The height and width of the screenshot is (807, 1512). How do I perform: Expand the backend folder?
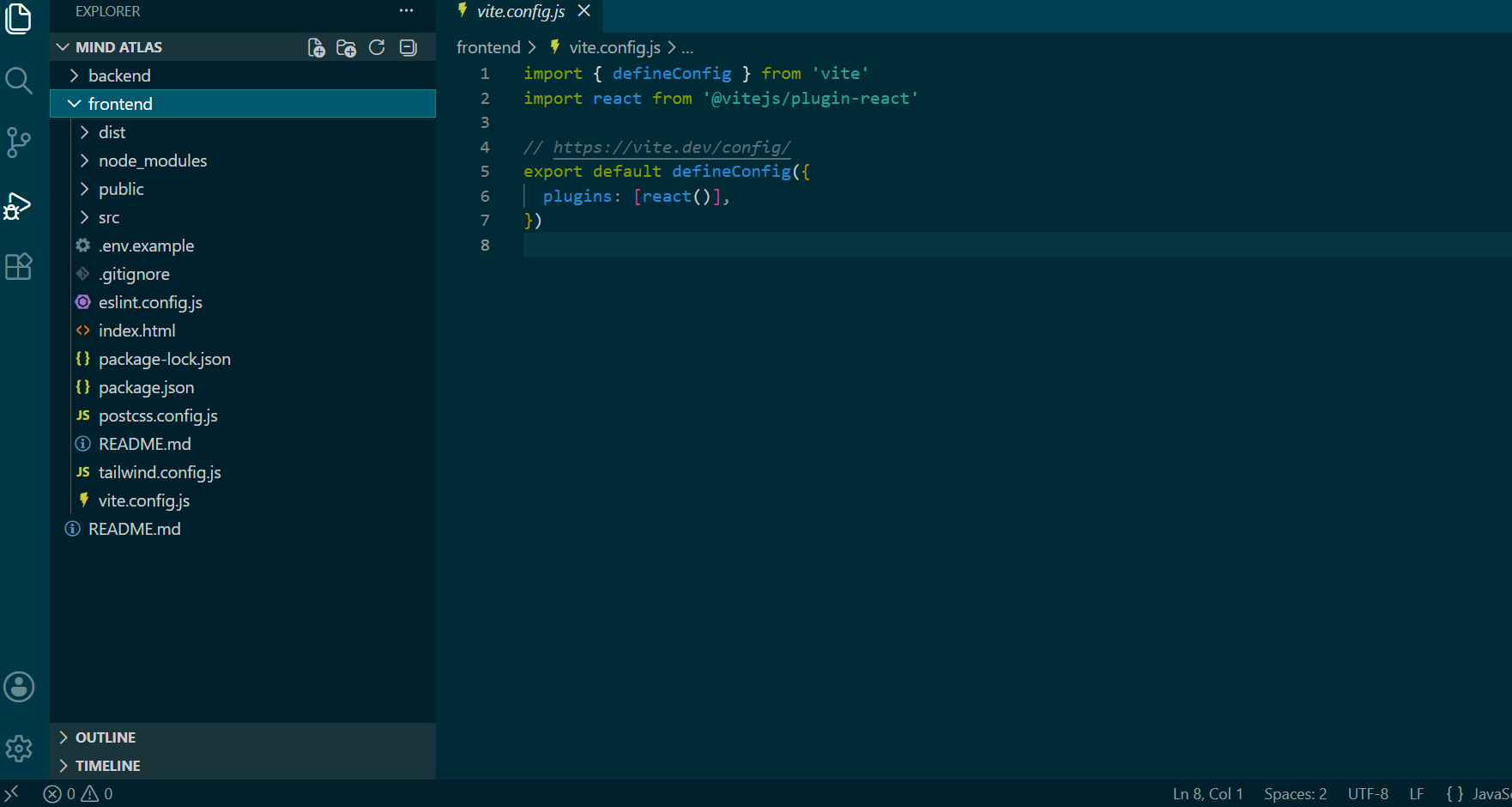(x=243, y=76)
